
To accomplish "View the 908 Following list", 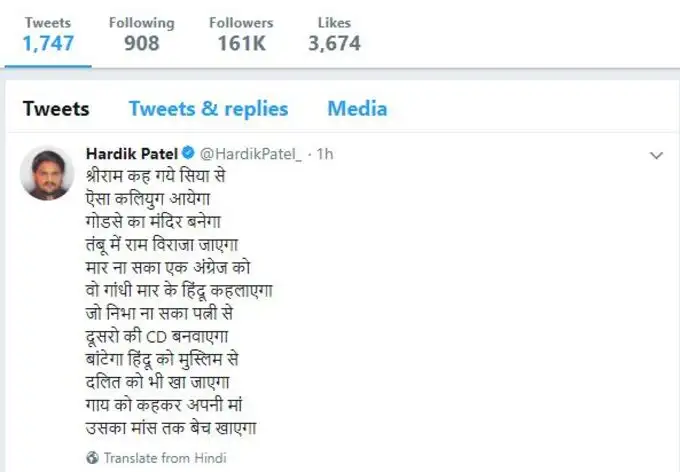I will 141,34.
